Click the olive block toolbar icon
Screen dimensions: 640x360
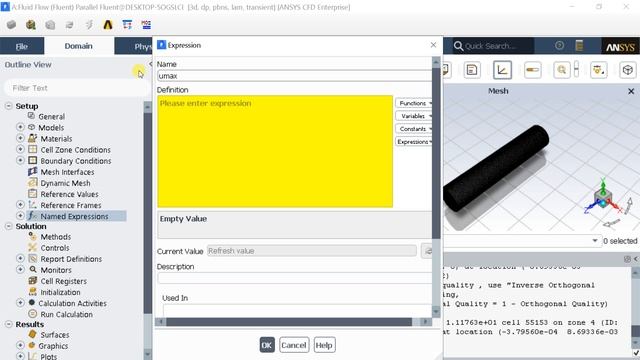[31, 25]
